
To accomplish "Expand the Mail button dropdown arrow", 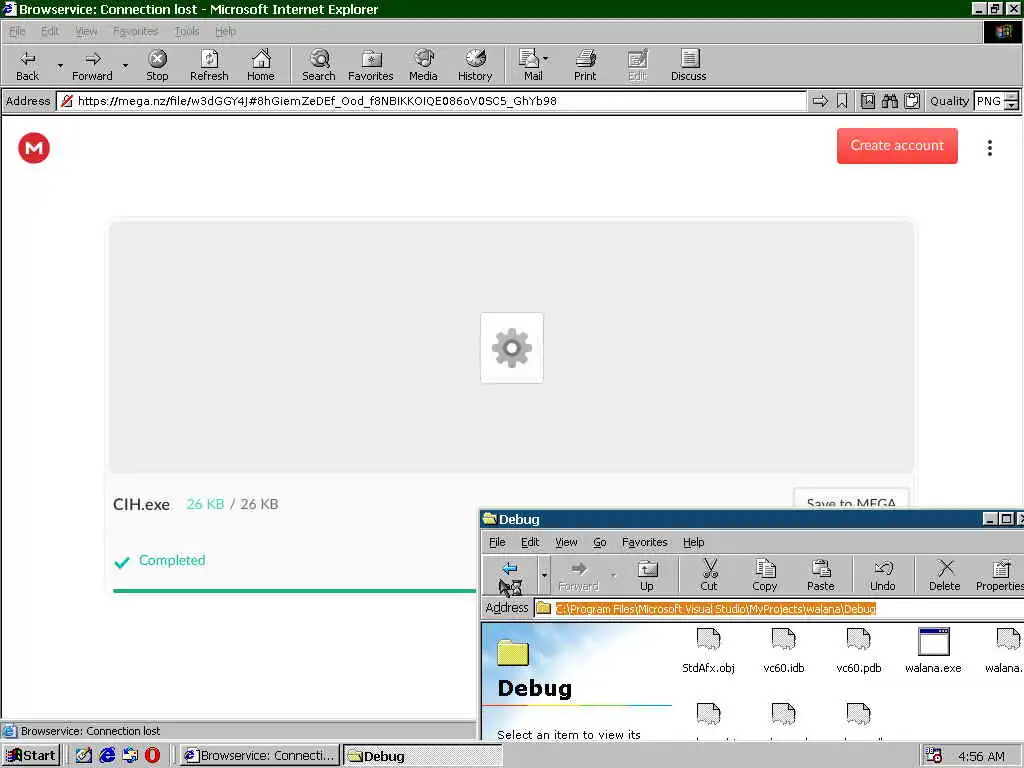I will 546,59.
